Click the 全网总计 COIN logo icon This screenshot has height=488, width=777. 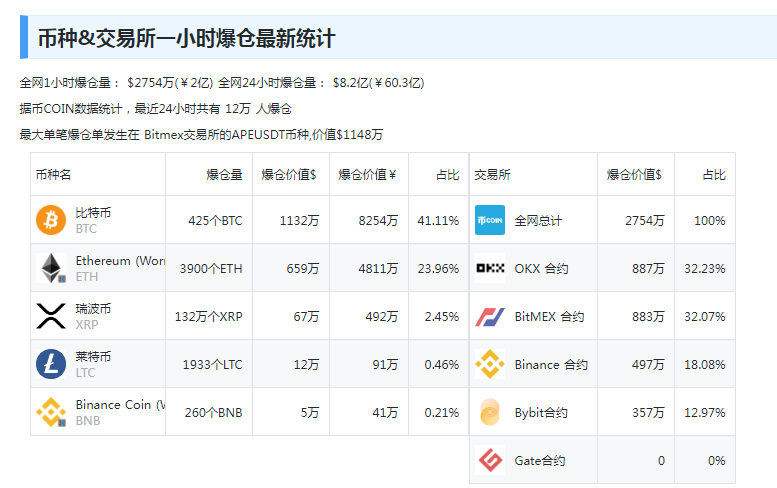click(x=490, y=220)
